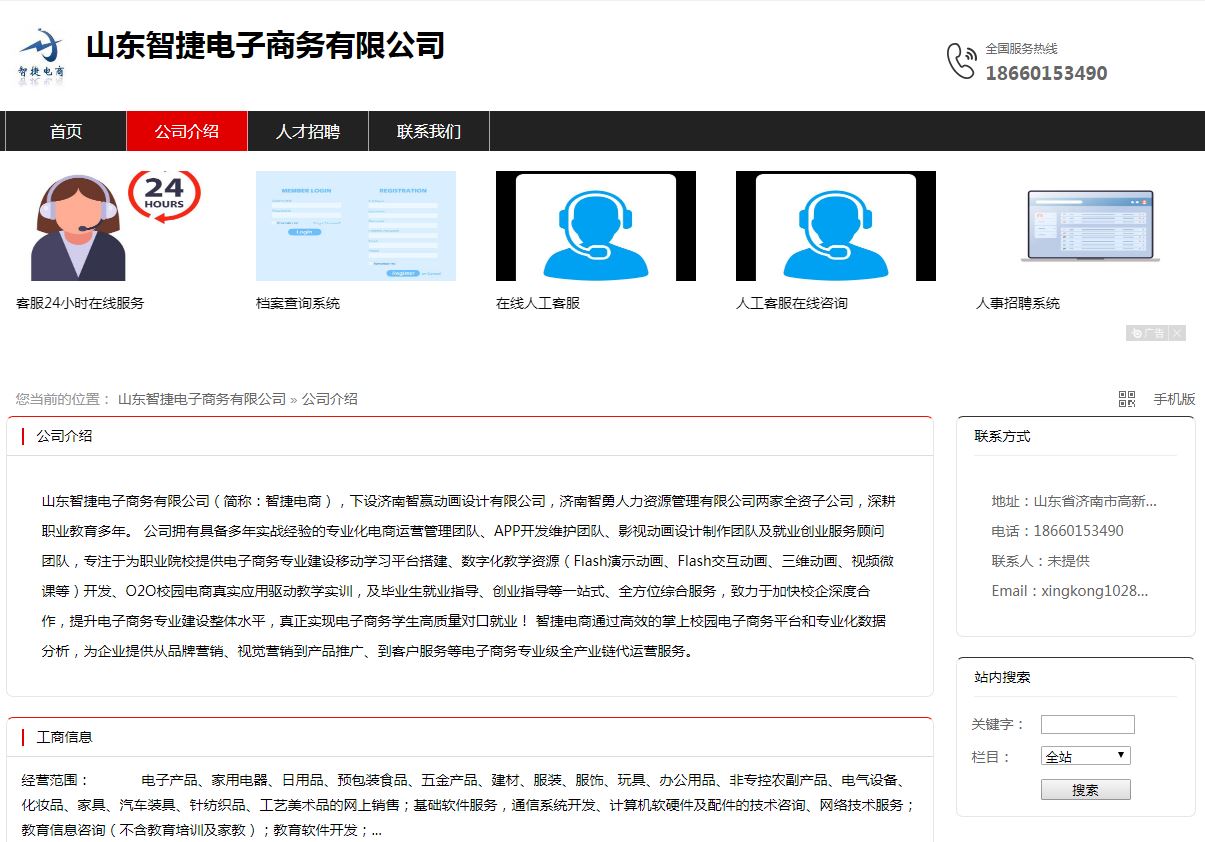
Task: Close the advertisement banner
Action: pyautogui.click(x=1178, y=333)
